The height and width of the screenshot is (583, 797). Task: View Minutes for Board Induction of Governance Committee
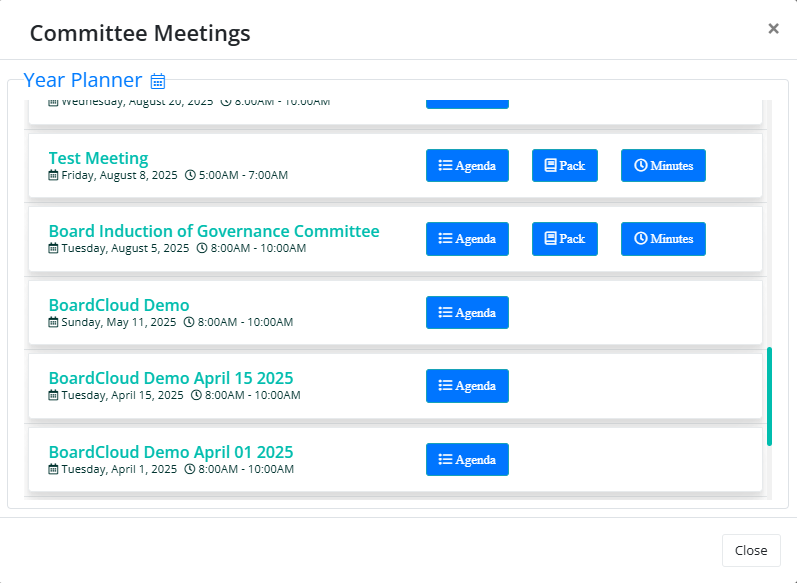tap(663, 238)
